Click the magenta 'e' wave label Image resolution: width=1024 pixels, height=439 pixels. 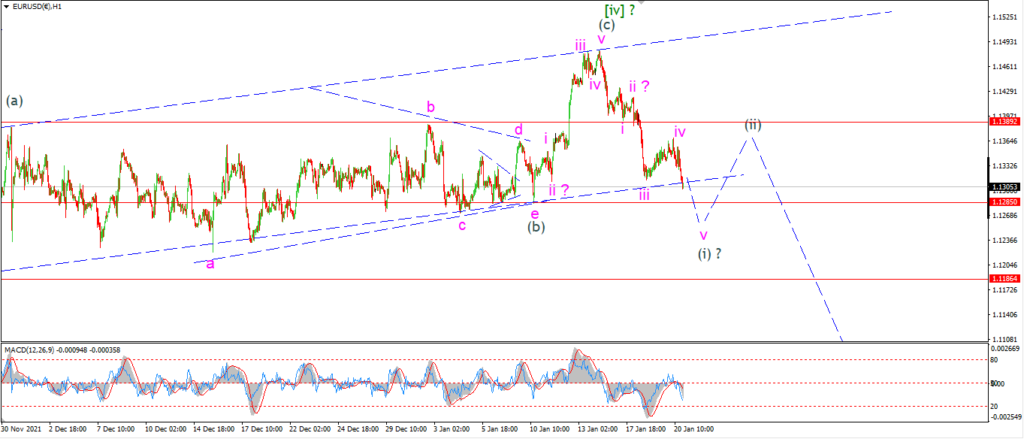tap(534, 213)
